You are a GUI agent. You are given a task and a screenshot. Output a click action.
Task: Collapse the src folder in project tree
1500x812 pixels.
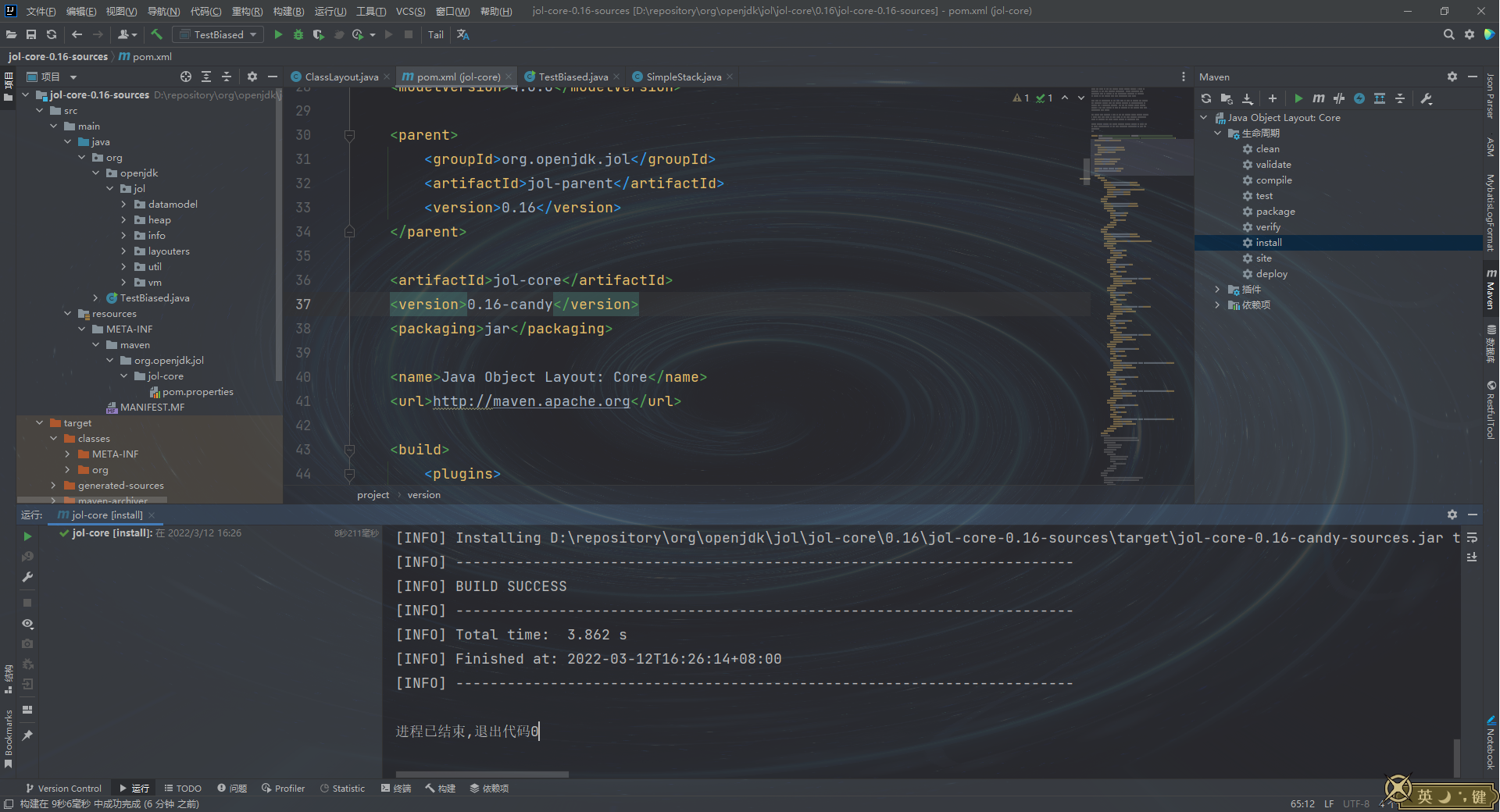(x=40, y=111)
